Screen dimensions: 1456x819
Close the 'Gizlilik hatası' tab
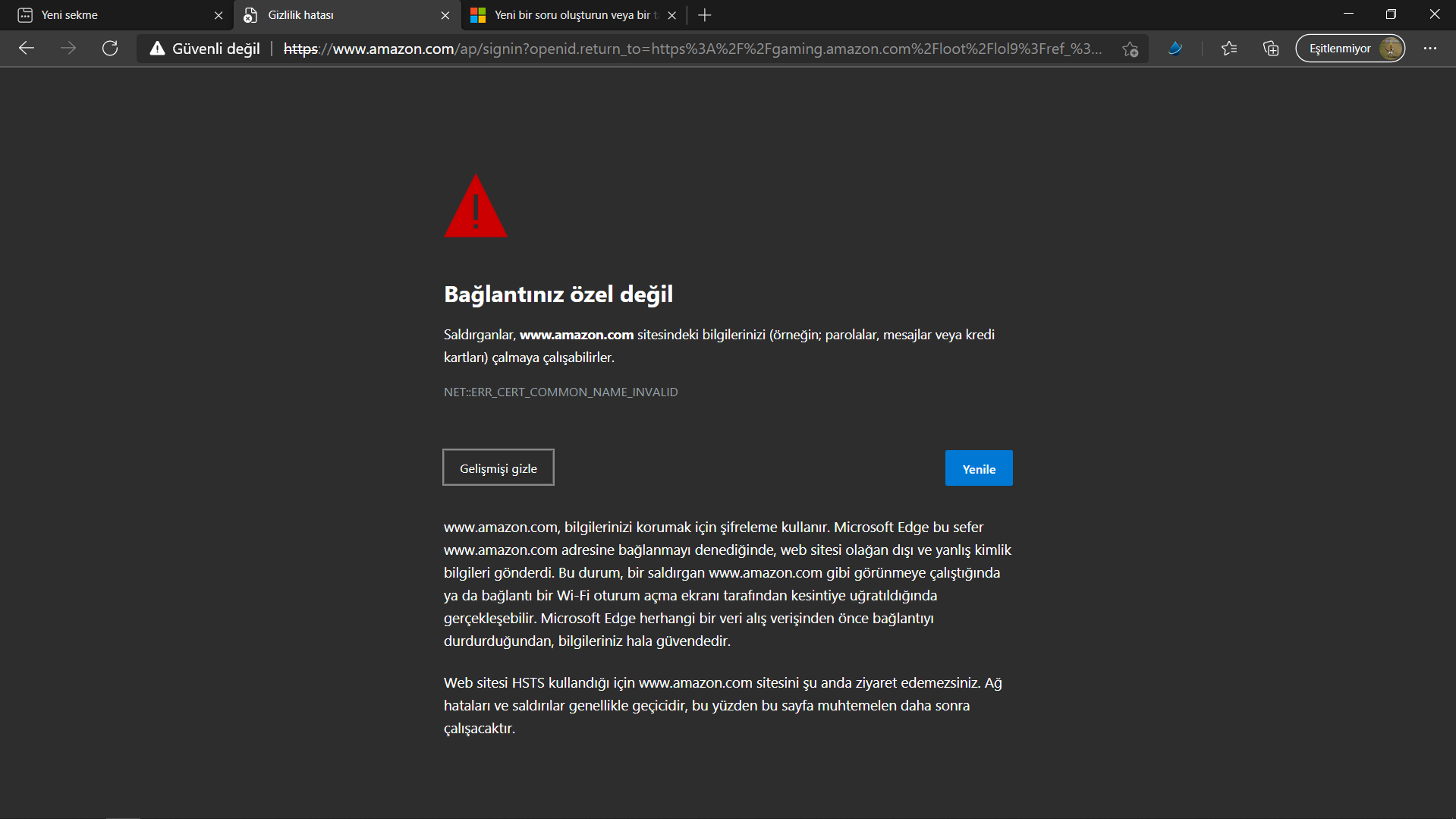445,15
